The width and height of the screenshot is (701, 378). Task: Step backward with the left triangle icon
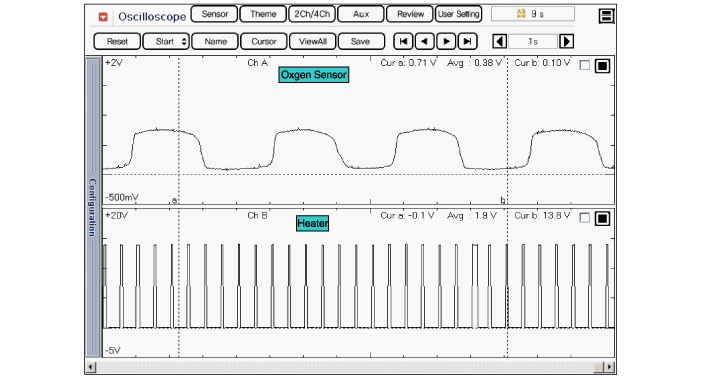click(x=424, y=42)
